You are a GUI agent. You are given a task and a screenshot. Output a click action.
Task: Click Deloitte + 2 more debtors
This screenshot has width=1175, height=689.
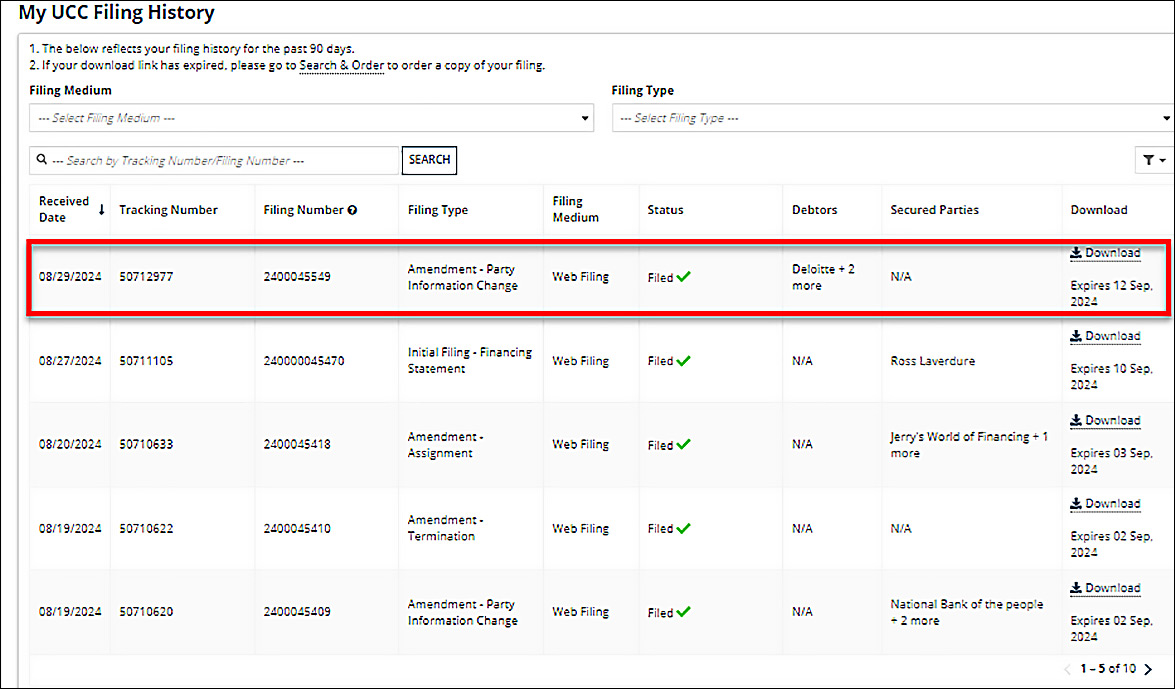pos(823,277)
